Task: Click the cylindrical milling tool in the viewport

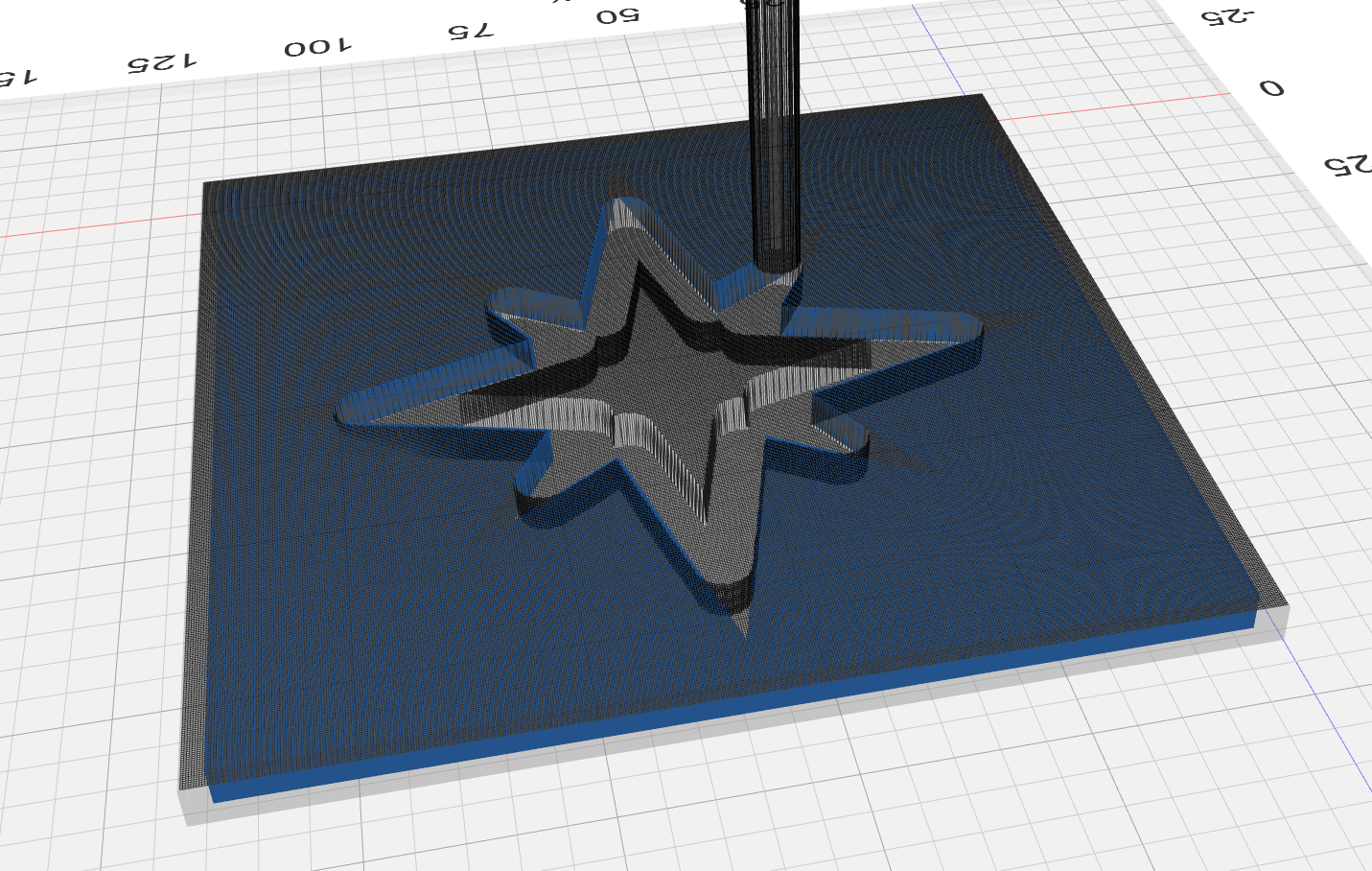Action: tap(774, 134)
